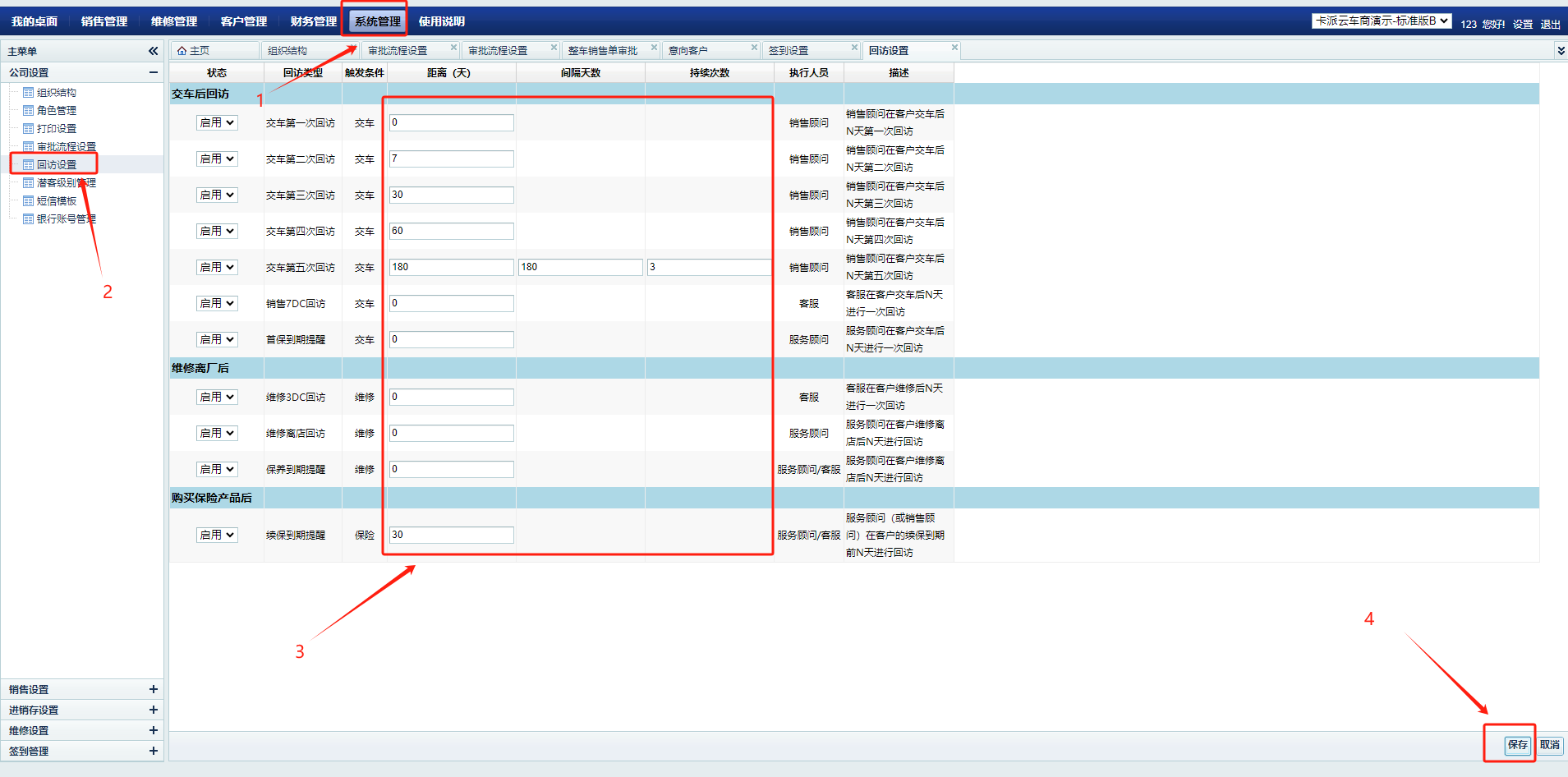
Task: Click distance field for 交车第二次回访
Action: 451,159
